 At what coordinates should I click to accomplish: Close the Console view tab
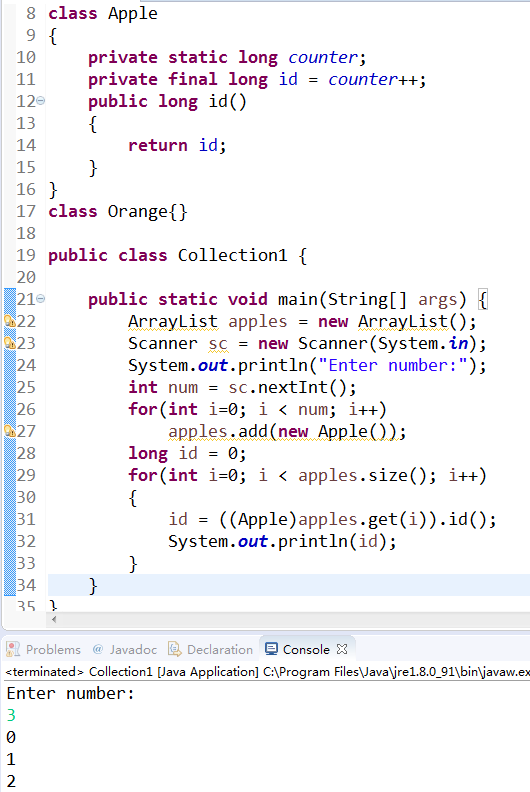(342, 649)
